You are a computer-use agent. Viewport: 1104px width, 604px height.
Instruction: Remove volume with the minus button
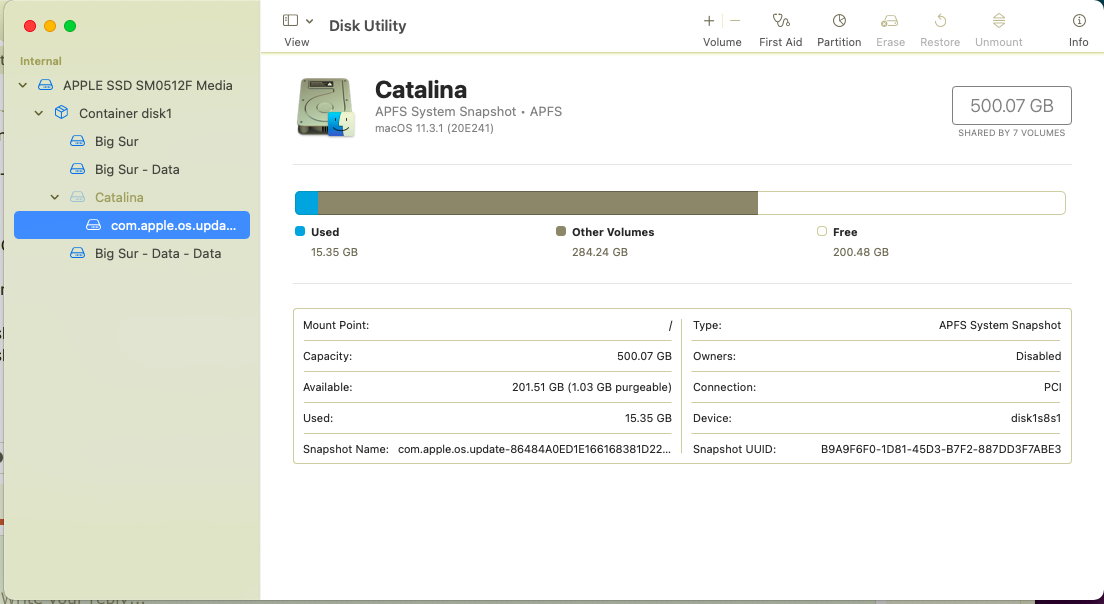pyautogui.click(x=735, y=21)
